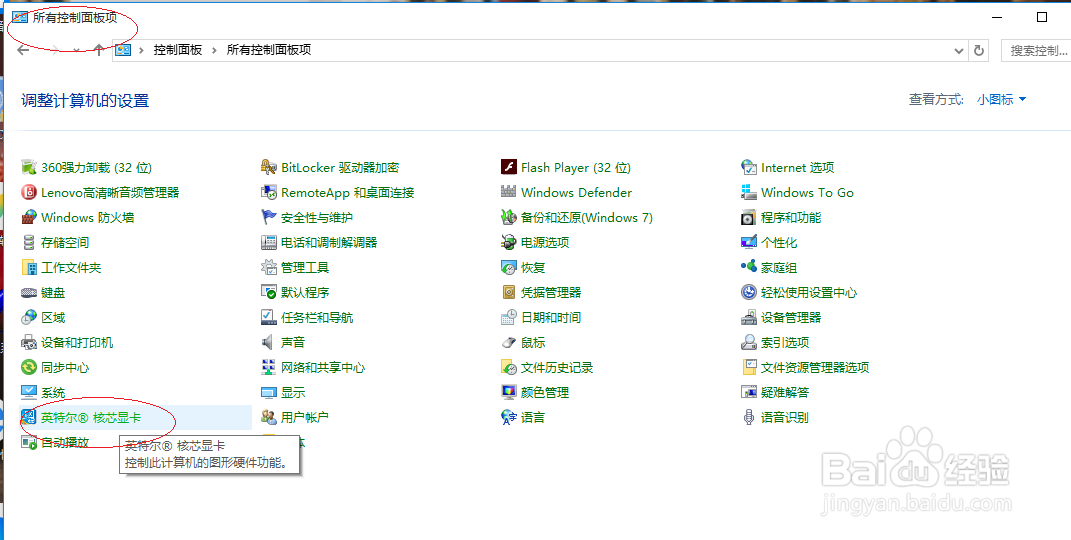The height and width of the screenshot is (540, 1071).
Task: Open 工作文件夹 icon
Action: click(29, 268)
